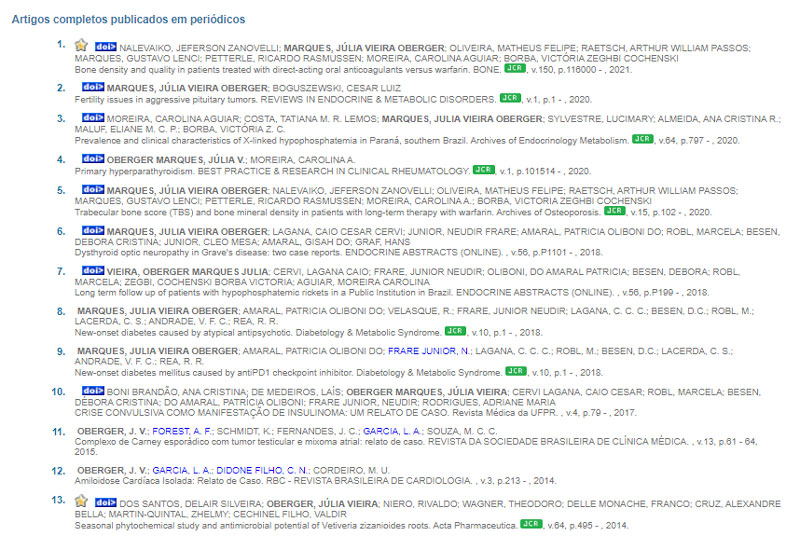The height and width of the screenshot is (536, 800).
Task: Click the DOI badge on article 6
Action: [x=93, y=230]
